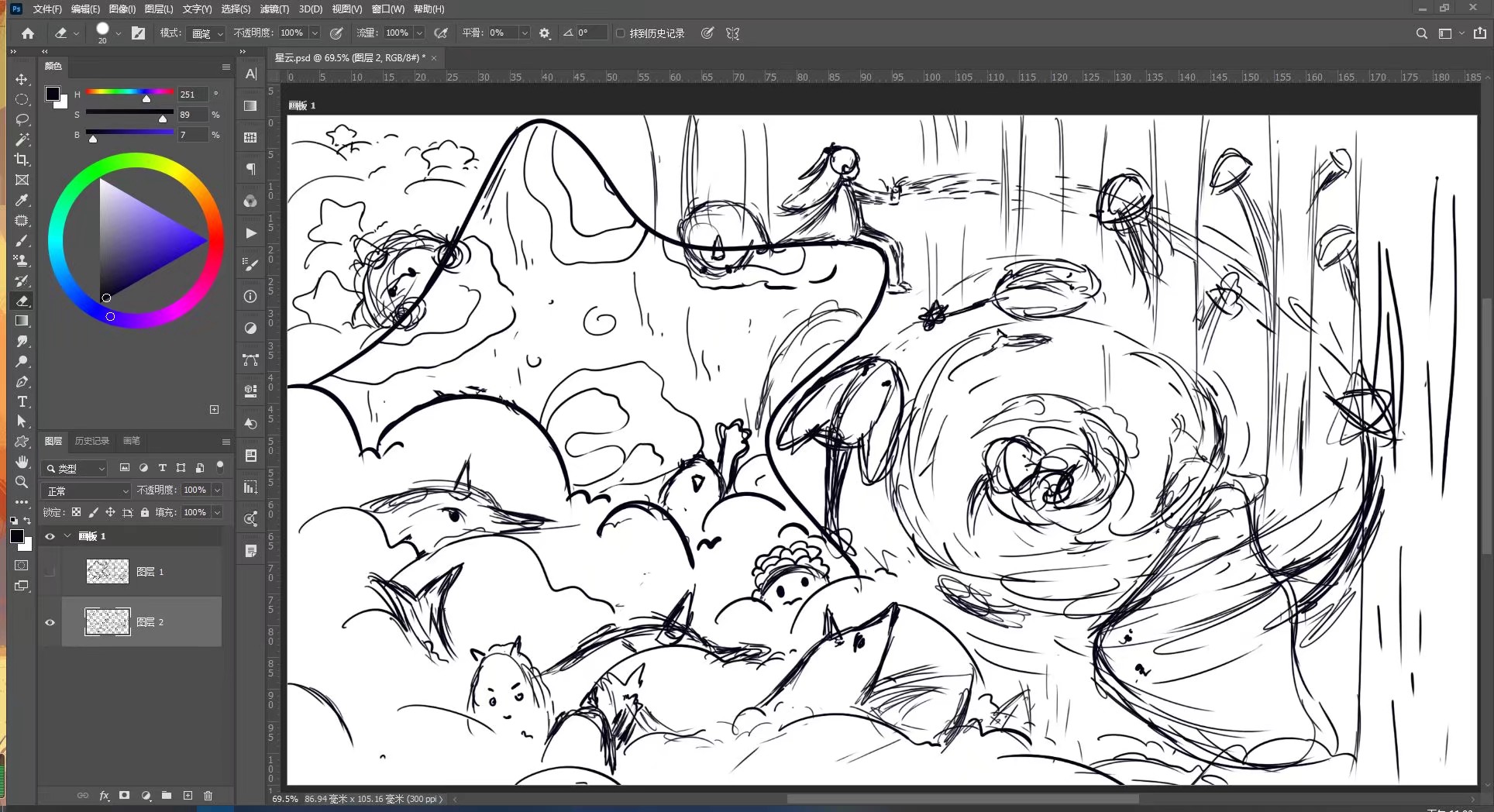Click the symmetry paint butterfly icon
The image size is (1494, 812).
(x=732, y=33)
